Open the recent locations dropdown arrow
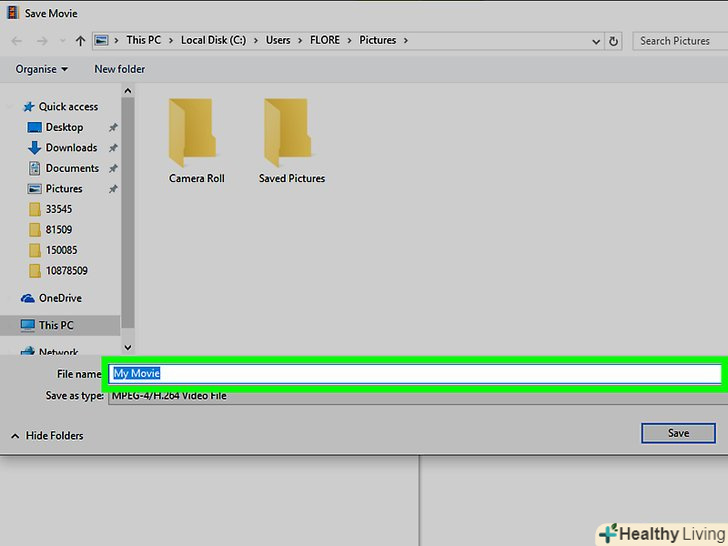 [63, 41]
